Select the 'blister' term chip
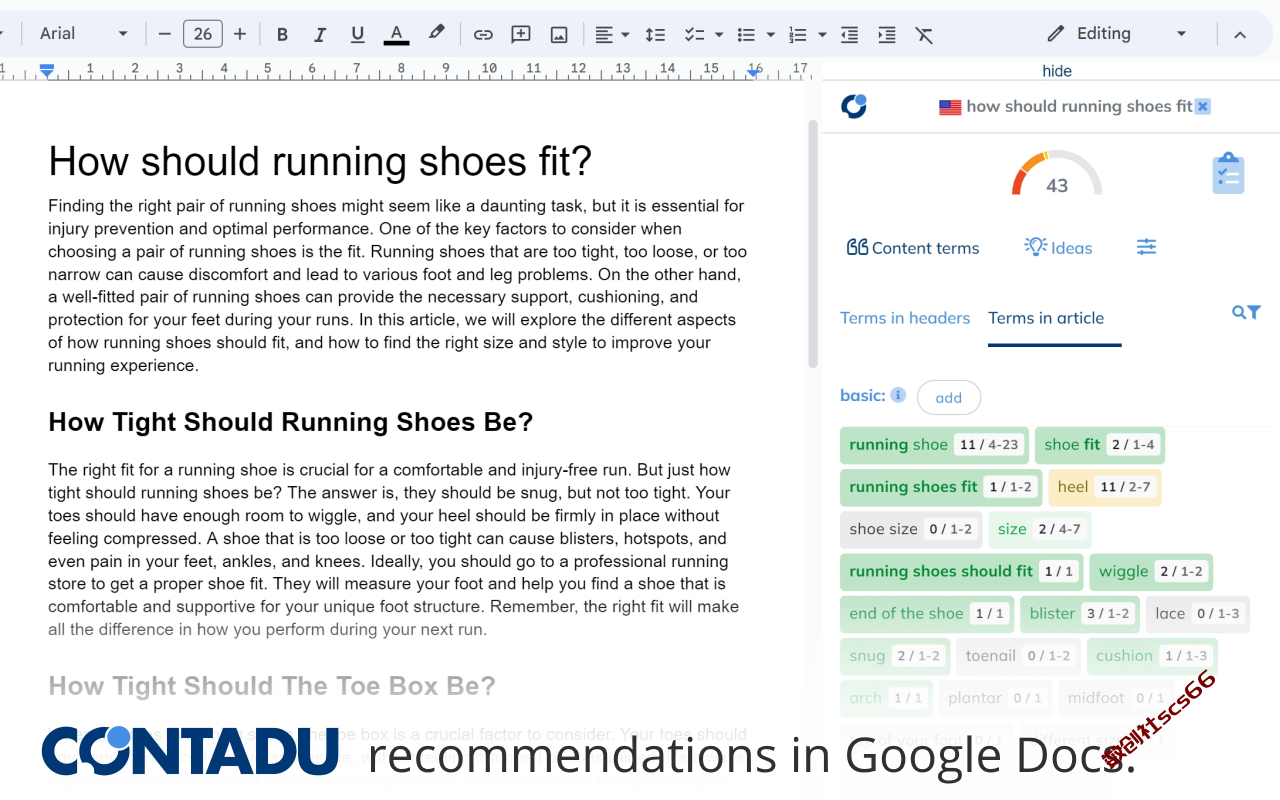 pyautogui.click(x=1080, y=614)
